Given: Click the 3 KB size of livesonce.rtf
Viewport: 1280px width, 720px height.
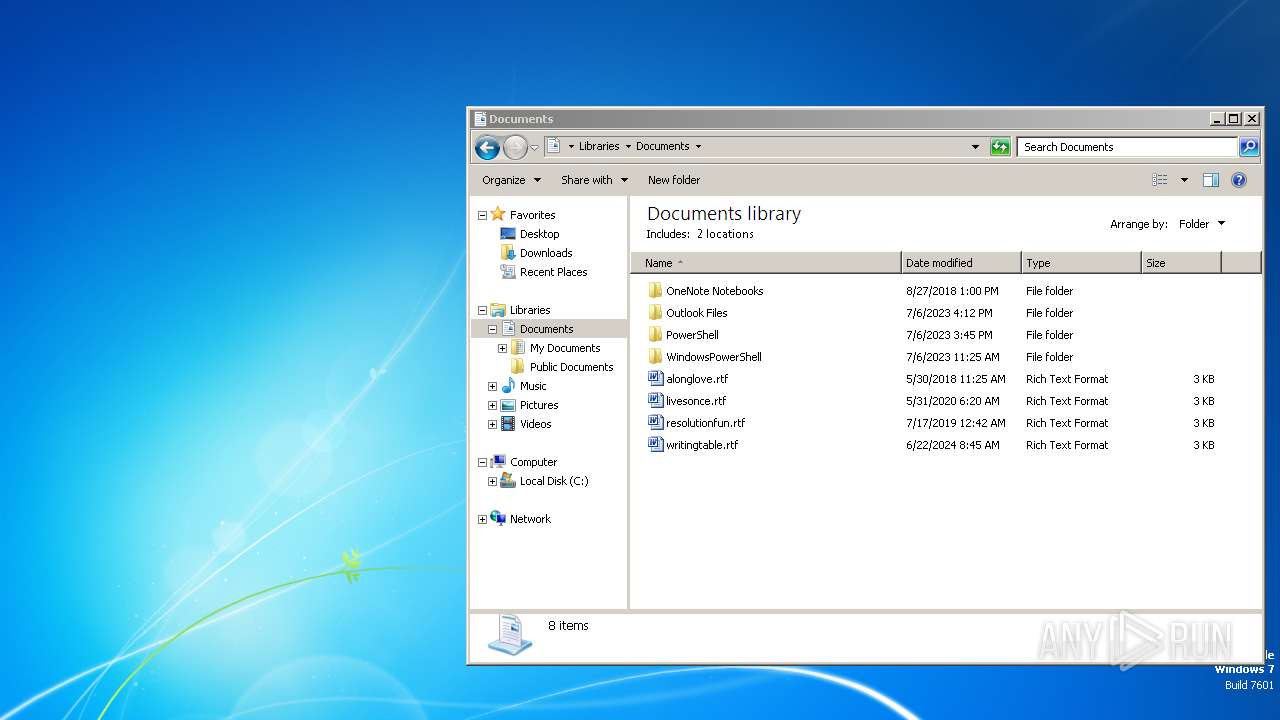Looking at the screenshot, I should (x=1204, y=401).
